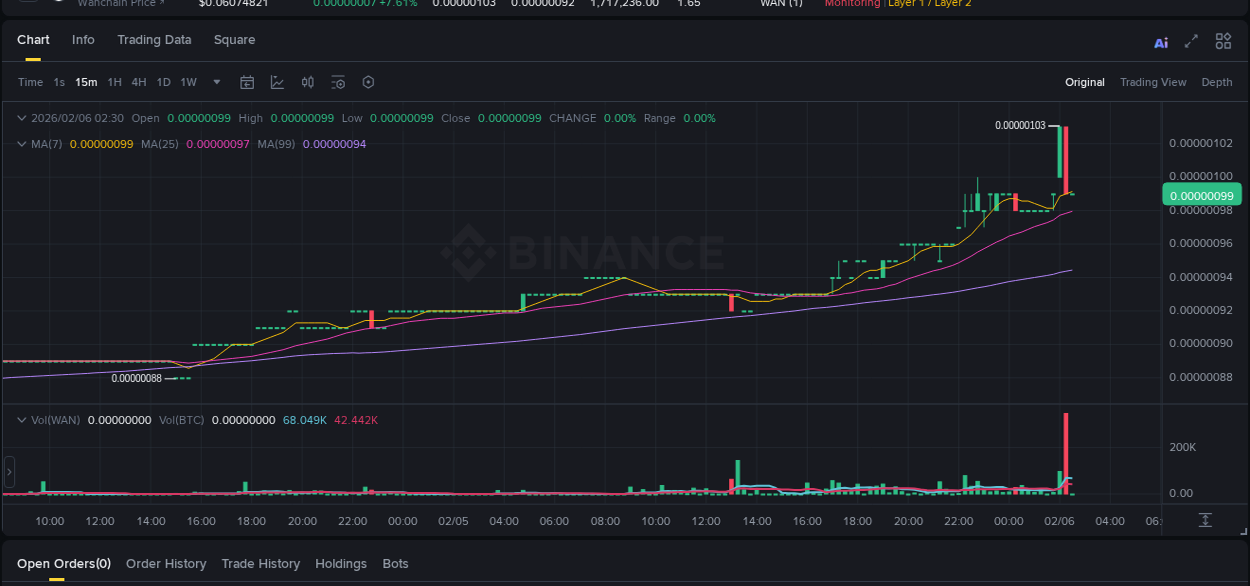The width and height of the screenshot is (1250, 586).
Task: Switch to the Trading Data tab
Action: pyautogui.click(x=154, y=40)
